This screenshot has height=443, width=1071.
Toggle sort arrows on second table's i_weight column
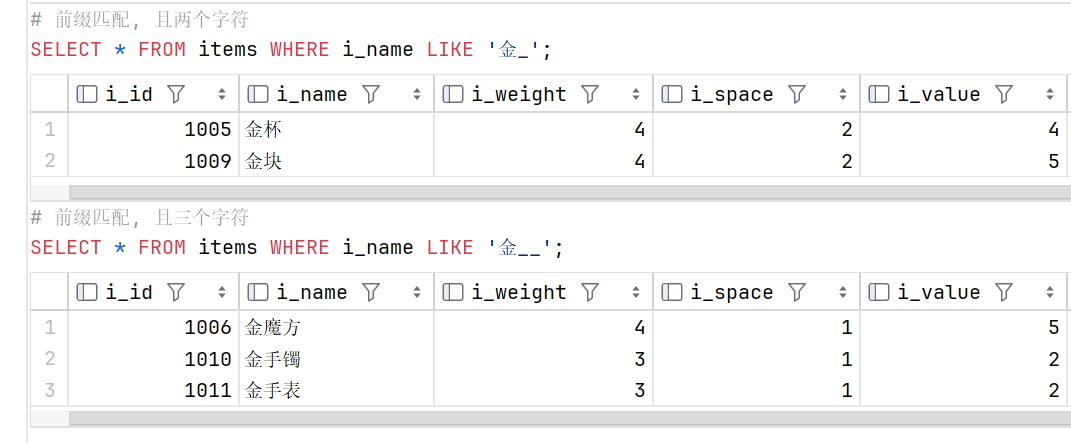coord(636,293)
